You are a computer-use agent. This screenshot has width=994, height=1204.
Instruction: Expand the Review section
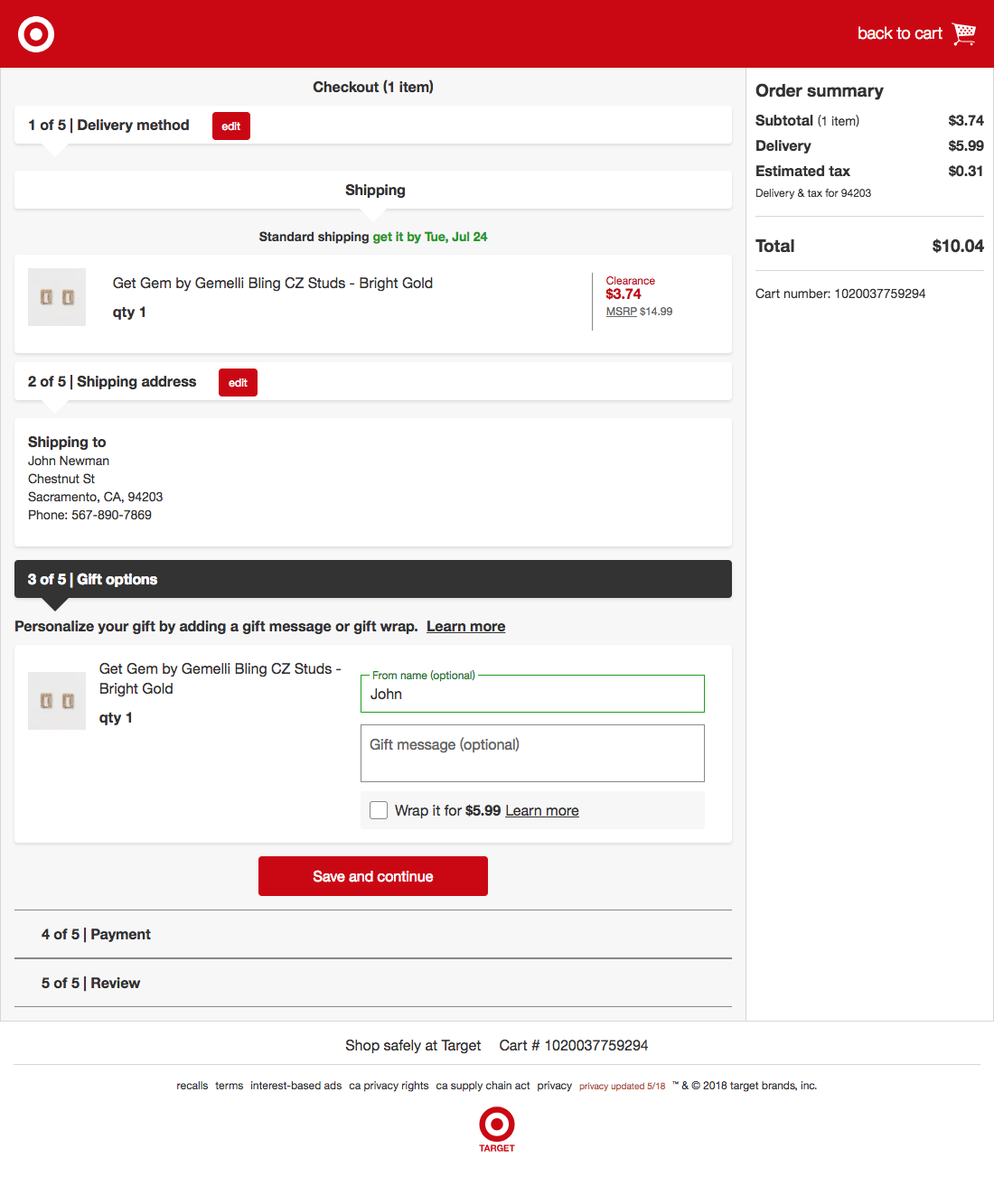[90, 983]
